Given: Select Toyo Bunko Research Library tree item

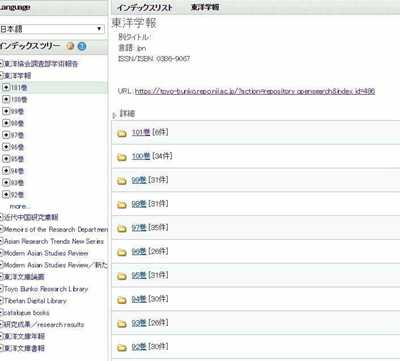Looking at the screenshot, I should (x=46, y=289).
